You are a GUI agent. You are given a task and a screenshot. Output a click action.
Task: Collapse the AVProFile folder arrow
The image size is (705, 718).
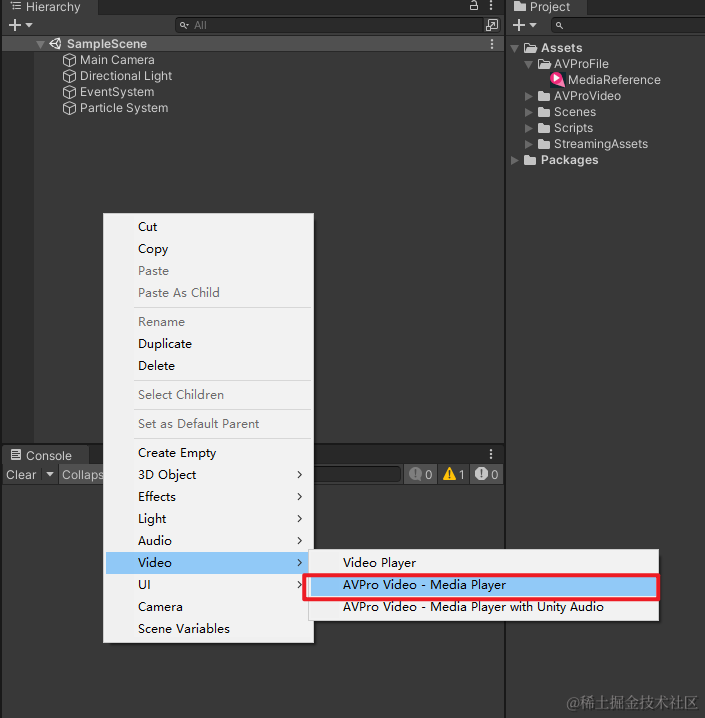point(528,64)
